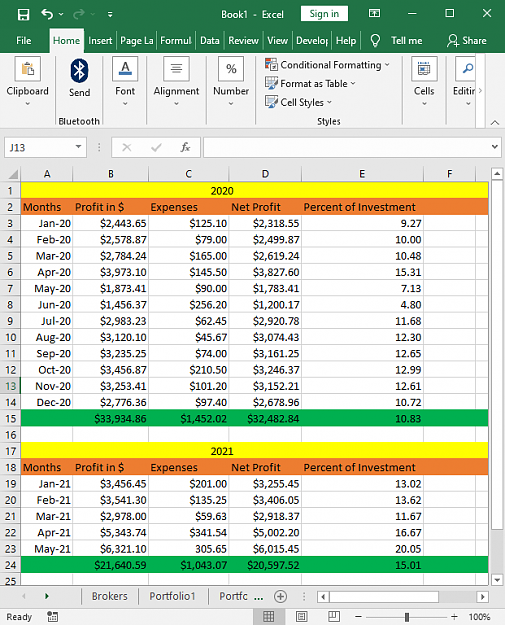Image resolution: width=505 pixels, height=625 pixels.
Task: Select cell with $3,973.10
Action: pos(110,272)
